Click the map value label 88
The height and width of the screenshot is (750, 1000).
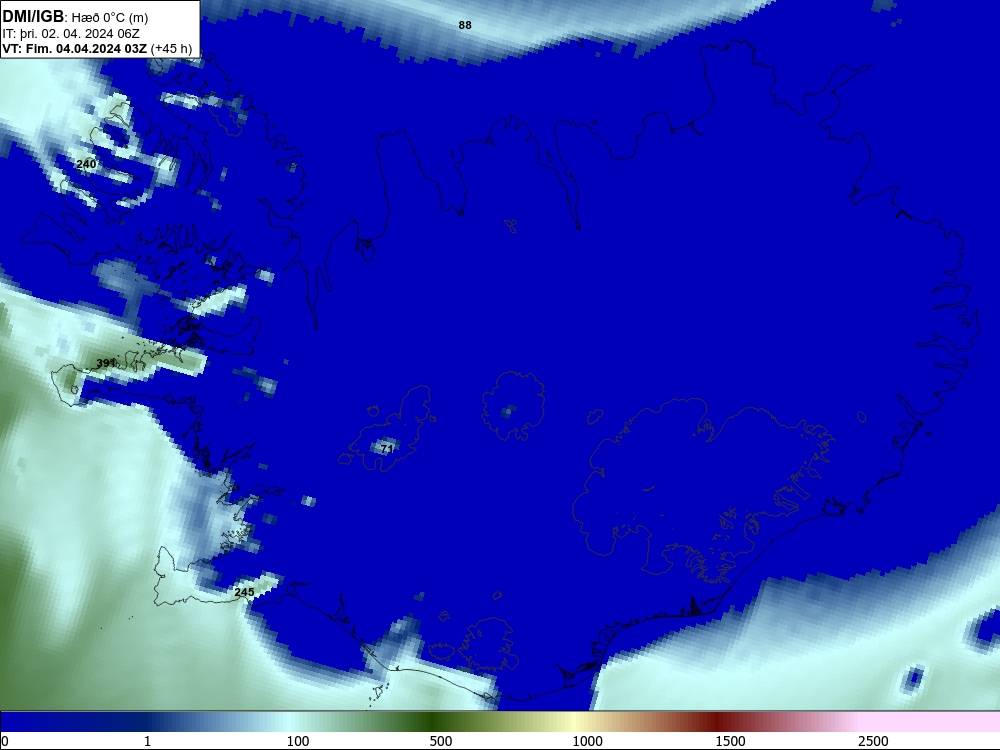coord(465,25)
